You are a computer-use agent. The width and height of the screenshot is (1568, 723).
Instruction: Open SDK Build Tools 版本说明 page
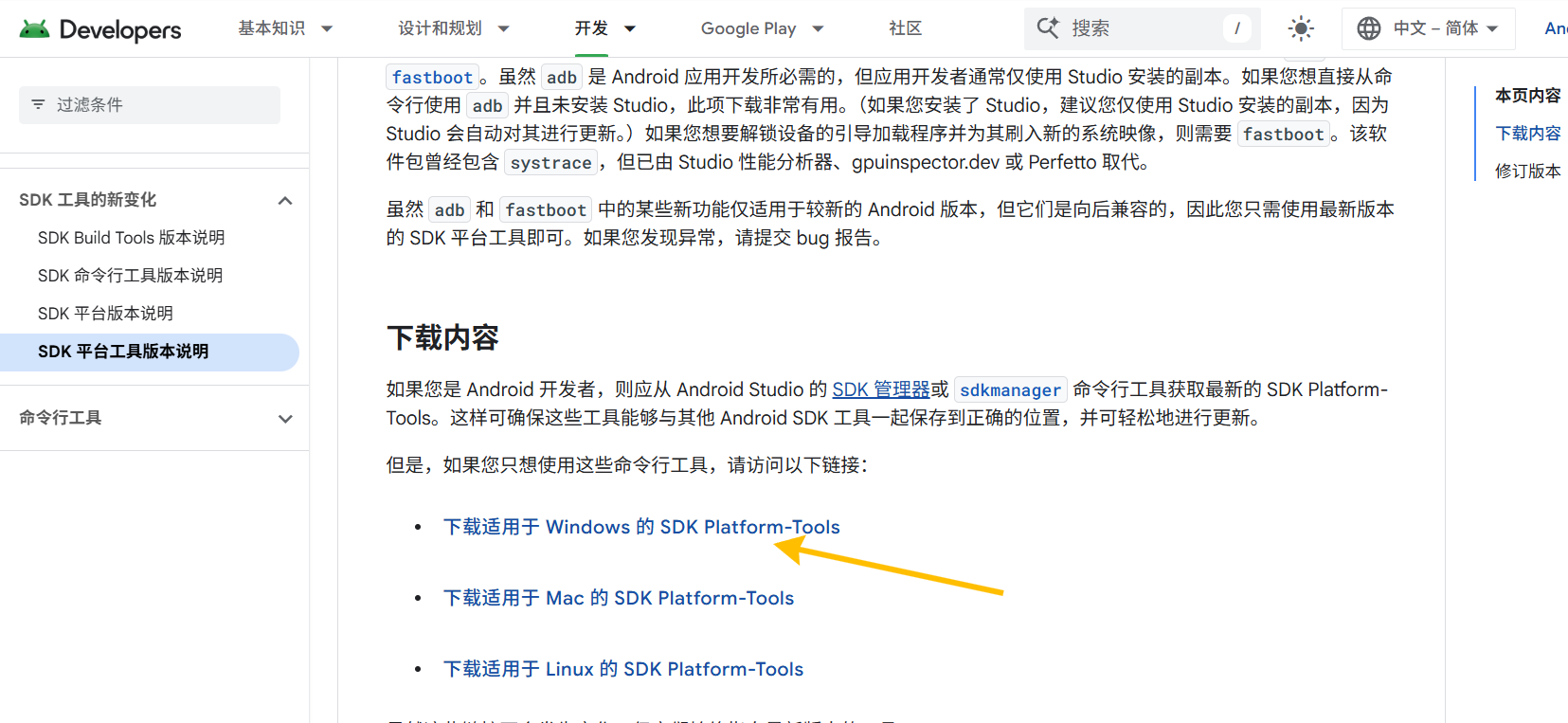coord(131,238)
